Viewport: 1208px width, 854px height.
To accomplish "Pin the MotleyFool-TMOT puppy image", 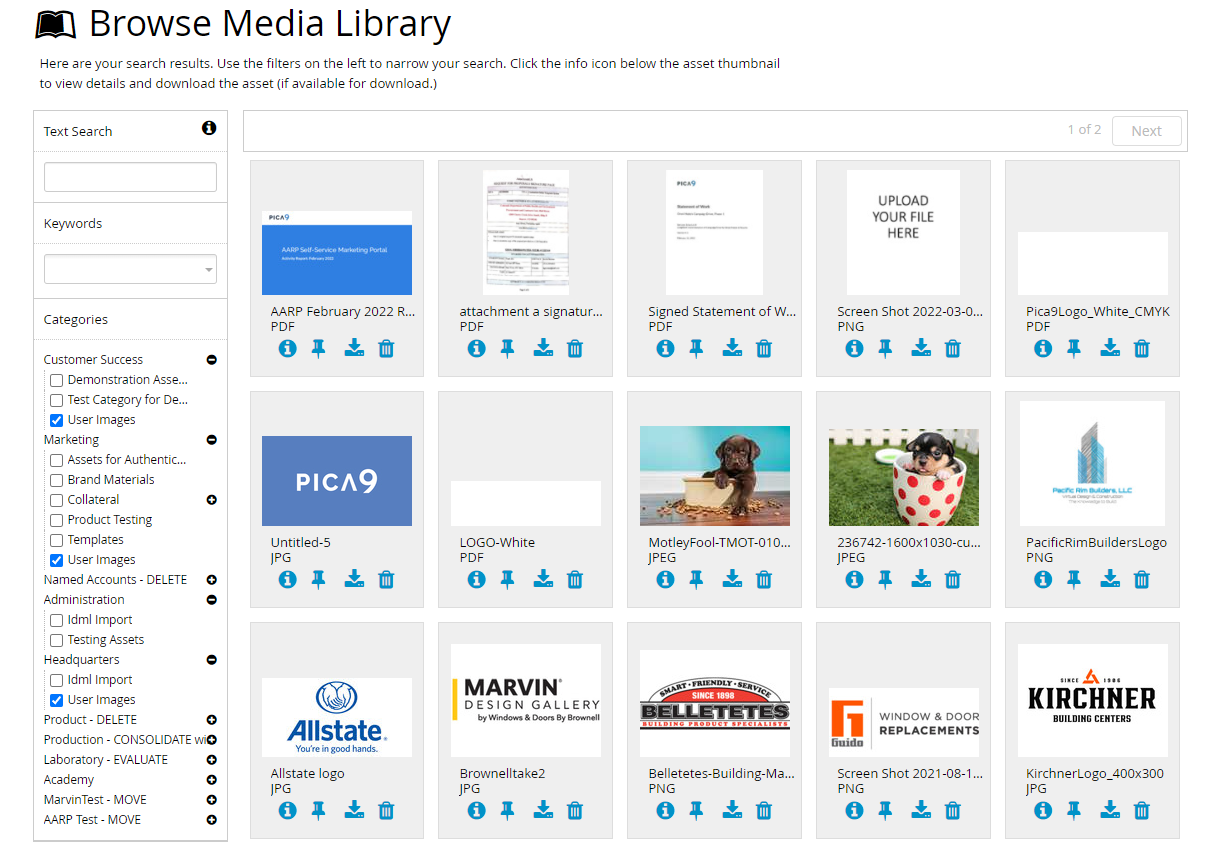I will point(696,579).
